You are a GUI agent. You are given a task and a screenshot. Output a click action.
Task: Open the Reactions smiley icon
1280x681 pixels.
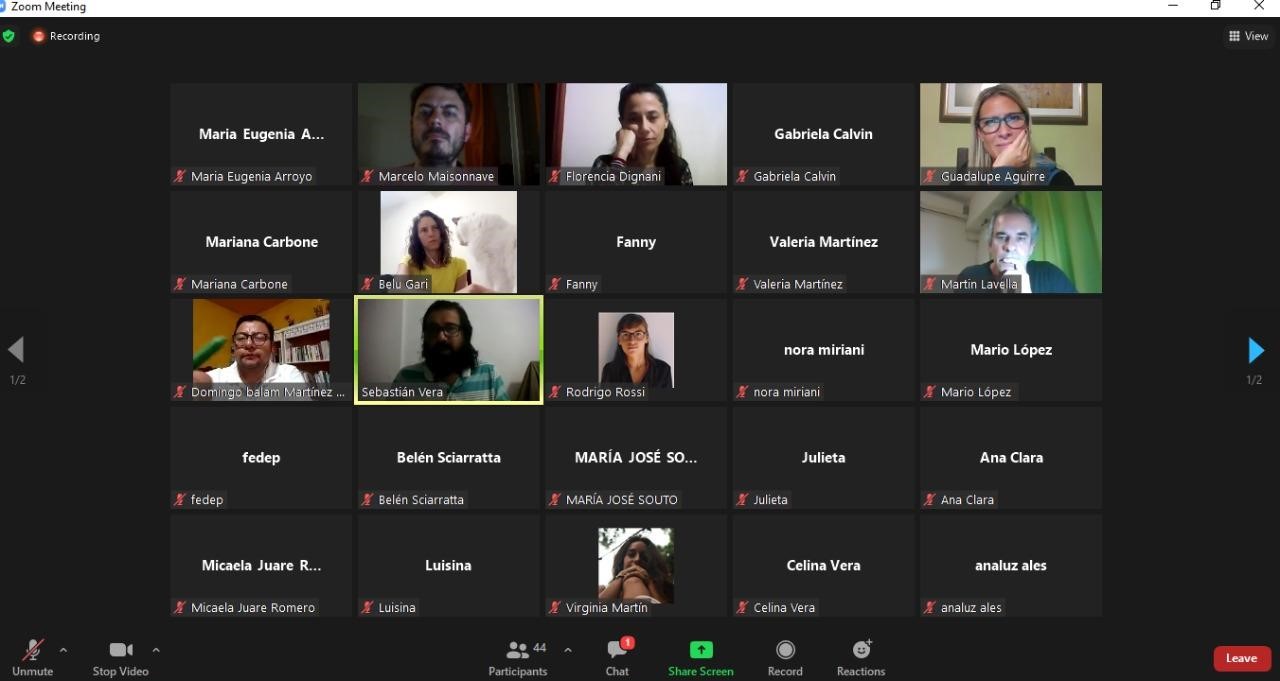coord(861,650)
